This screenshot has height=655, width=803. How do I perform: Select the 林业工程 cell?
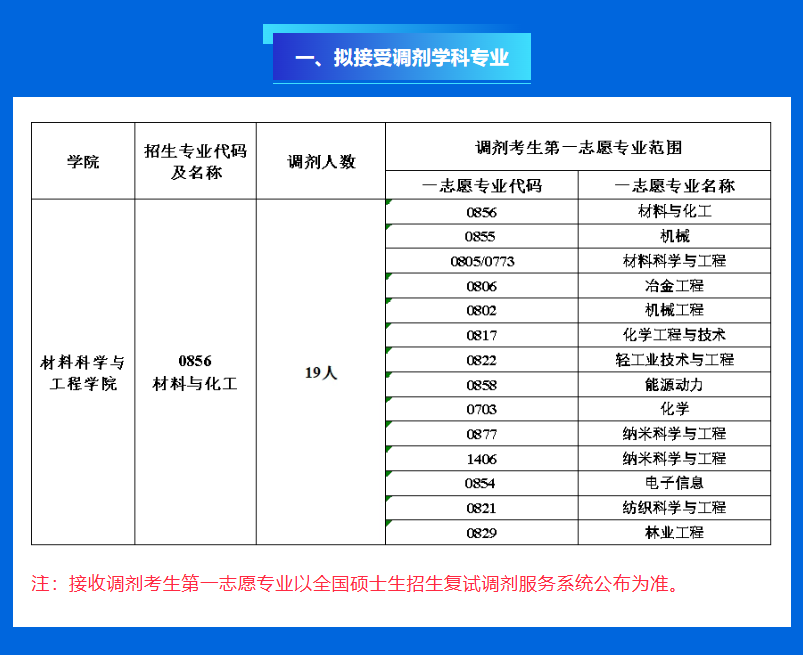(674, 533)
